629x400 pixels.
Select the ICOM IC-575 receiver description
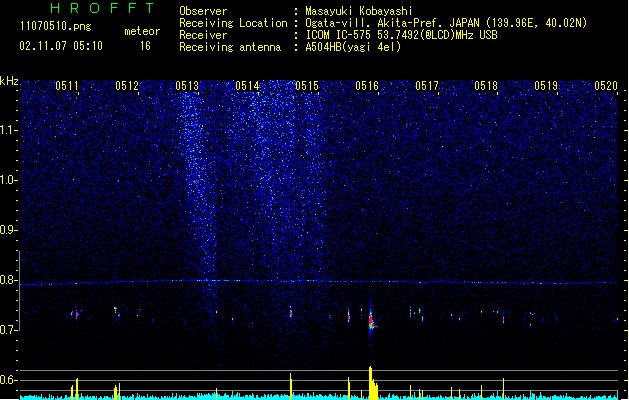pos(401,35)
